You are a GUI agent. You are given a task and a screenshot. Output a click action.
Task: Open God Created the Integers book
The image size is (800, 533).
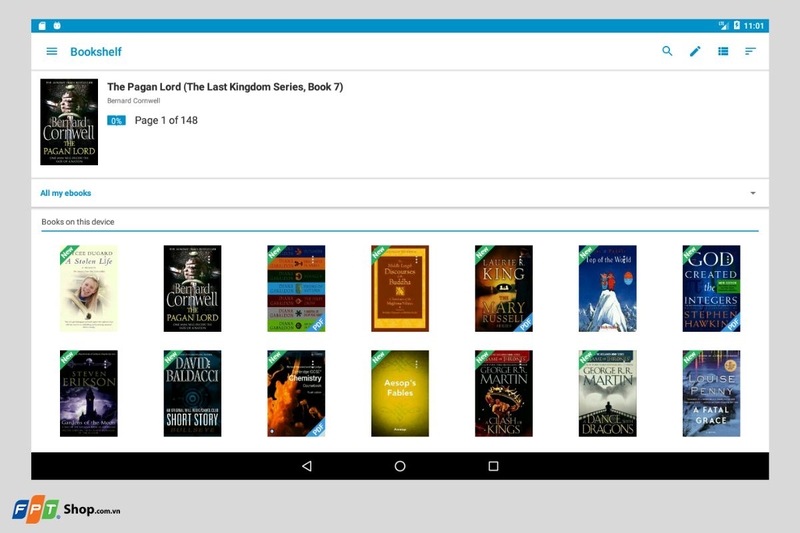click(711, 288)
